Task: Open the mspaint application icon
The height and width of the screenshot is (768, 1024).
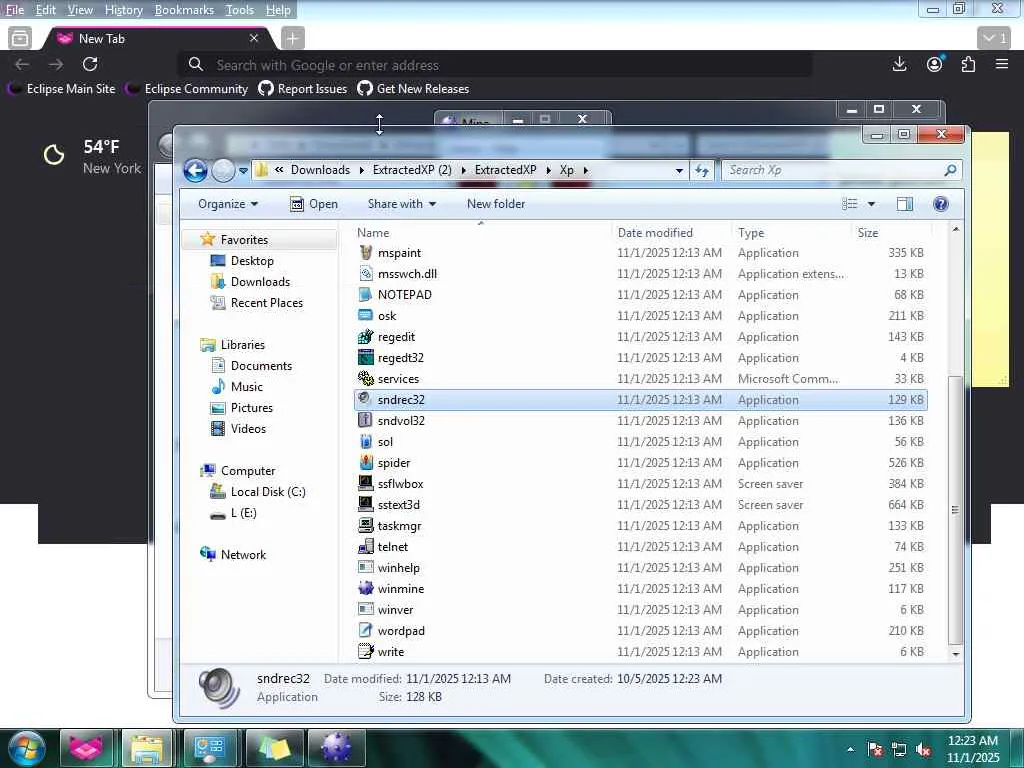Action: (366, 253)
